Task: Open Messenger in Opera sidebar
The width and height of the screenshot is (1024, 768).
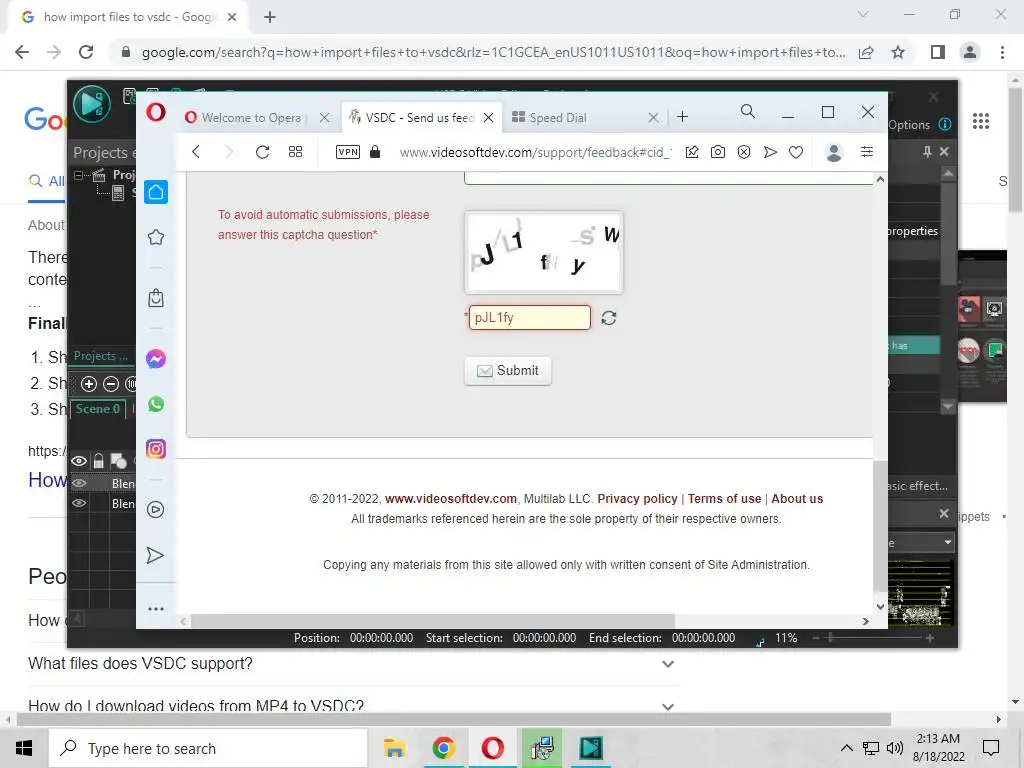Action: (155, 359)
